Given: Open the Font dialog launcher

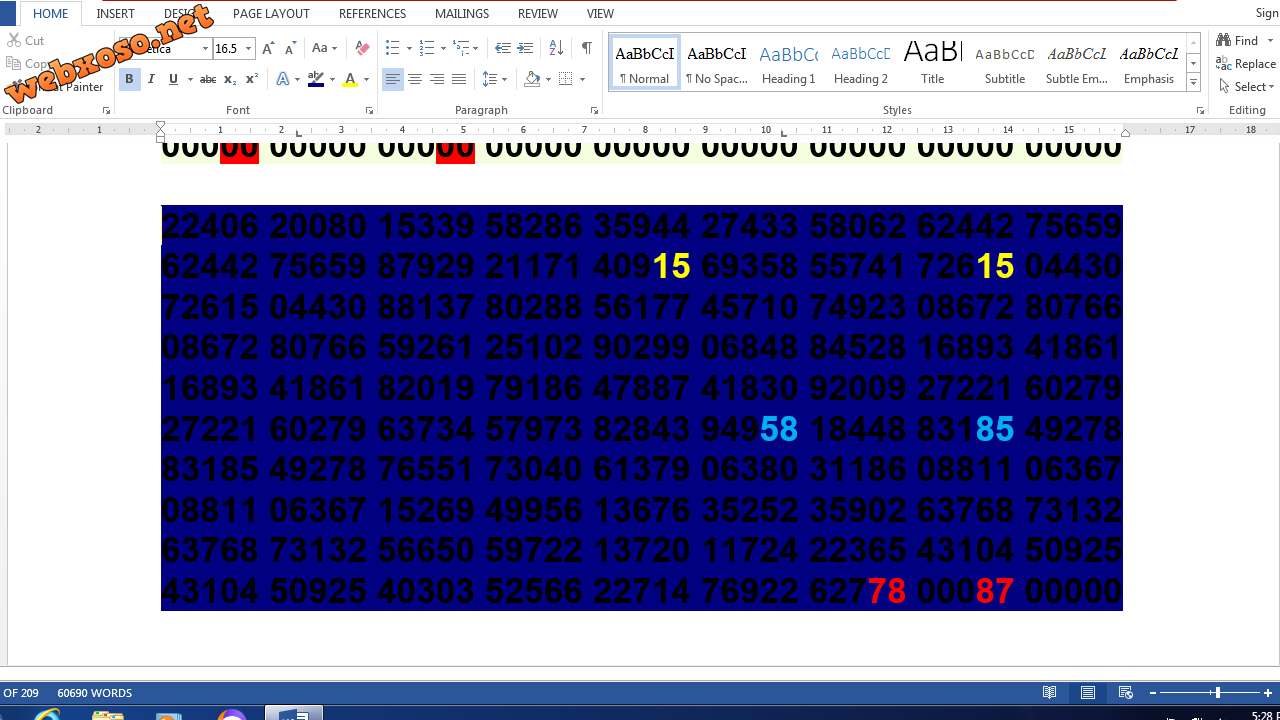Looking at the screenshot, I should [369, 110].
